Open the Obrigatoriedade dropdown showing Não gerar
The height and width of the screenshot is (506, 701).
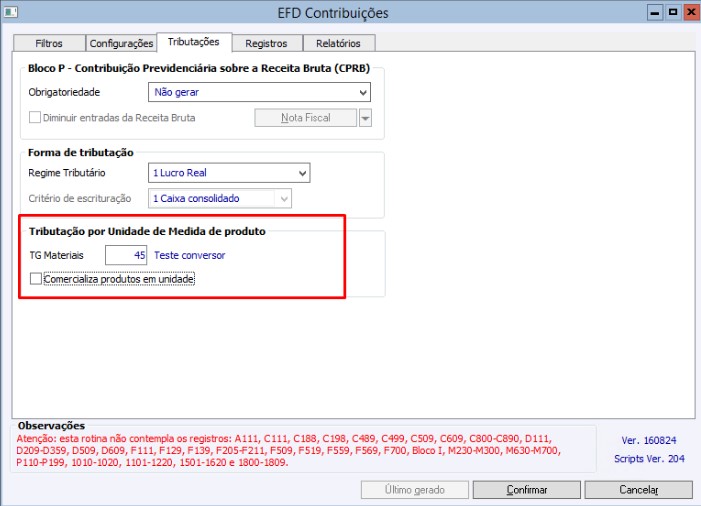tap(259, 93)
